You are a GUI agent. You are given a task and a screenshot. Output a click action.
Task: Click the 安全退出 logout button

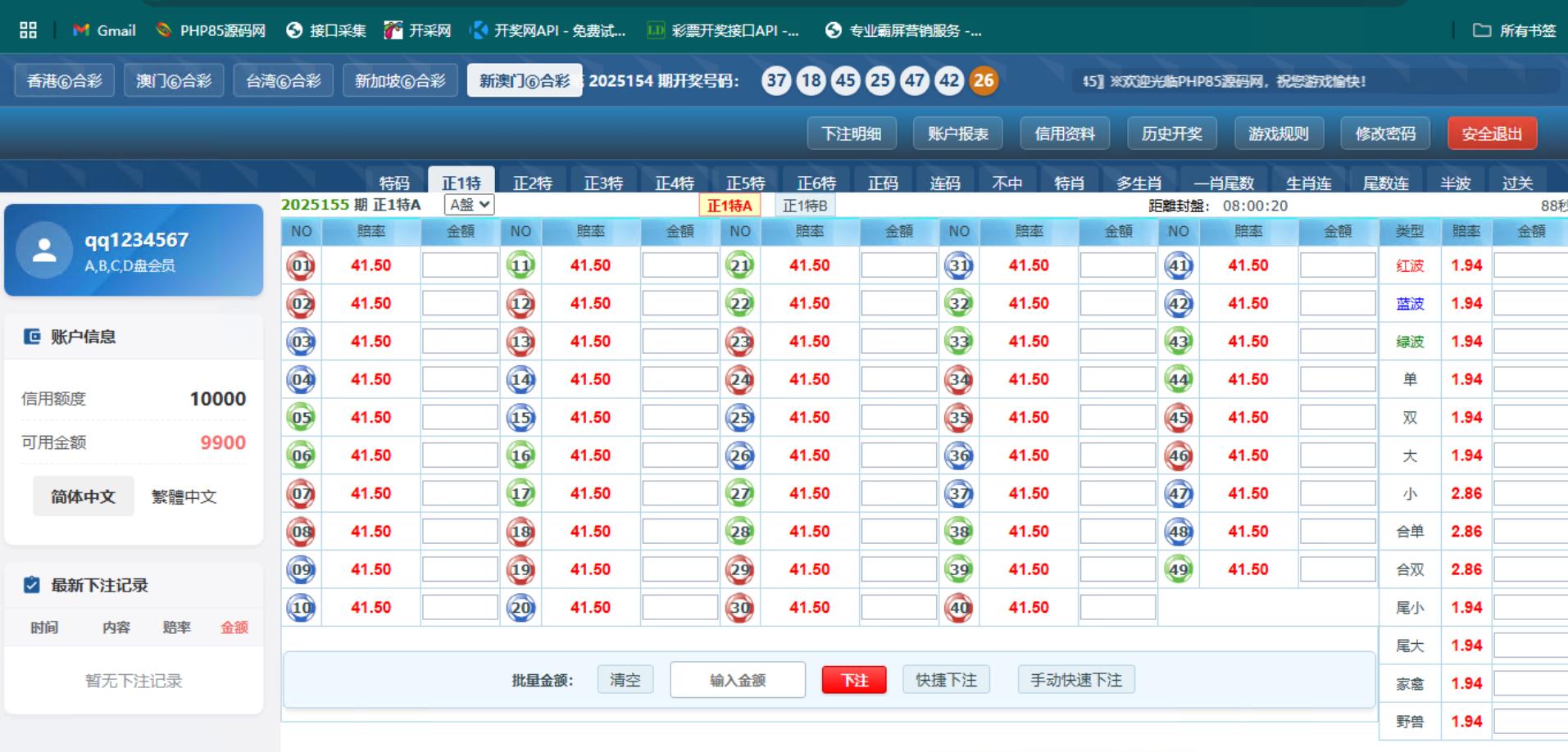coord(1491,134)
